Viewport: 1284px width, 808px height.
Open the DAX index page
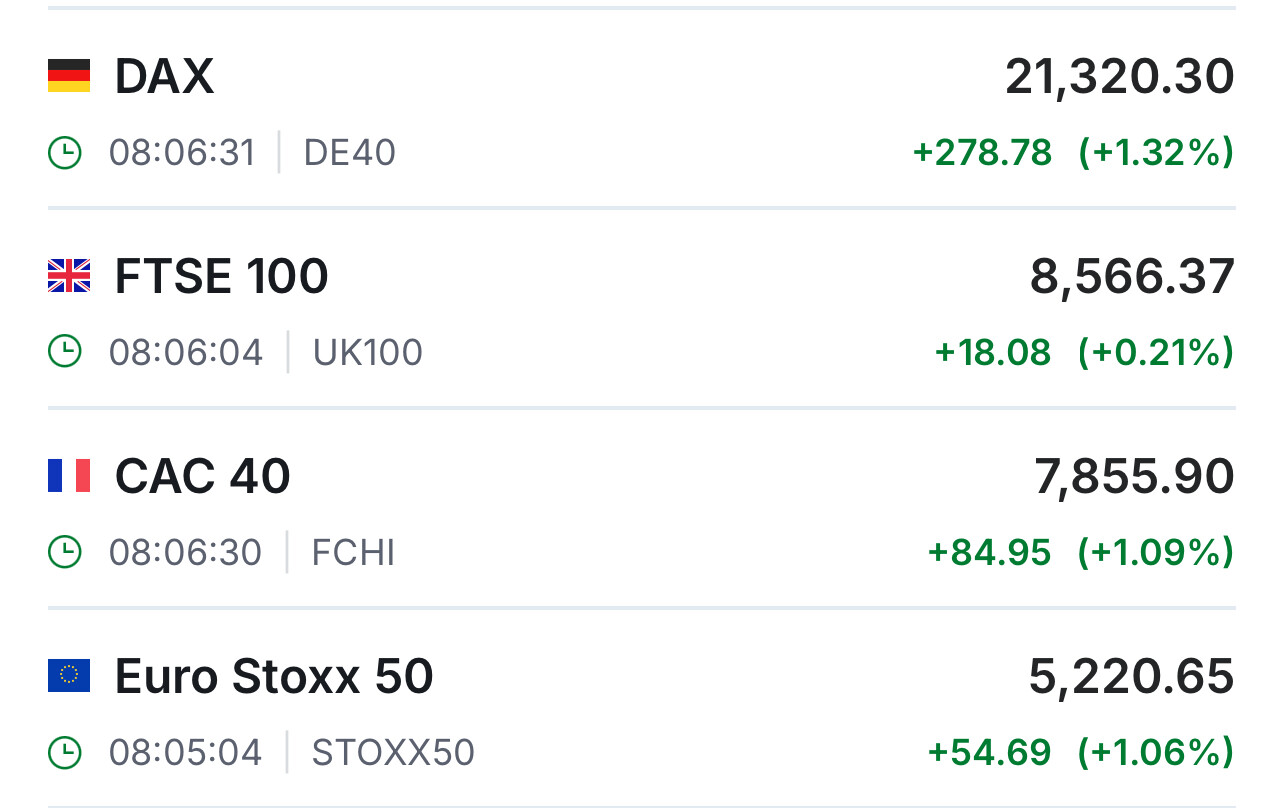(164, 76)
